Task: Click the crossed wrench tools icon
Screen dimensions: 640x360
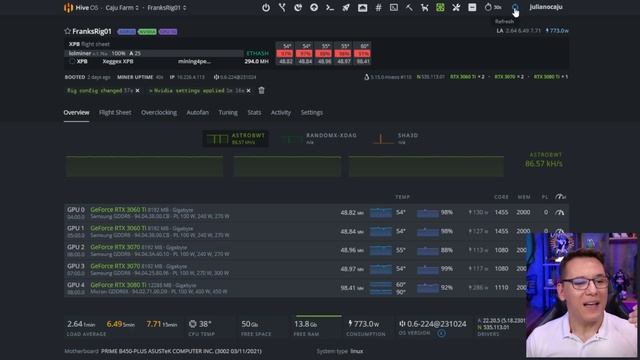Action: (x=456, y=7)
